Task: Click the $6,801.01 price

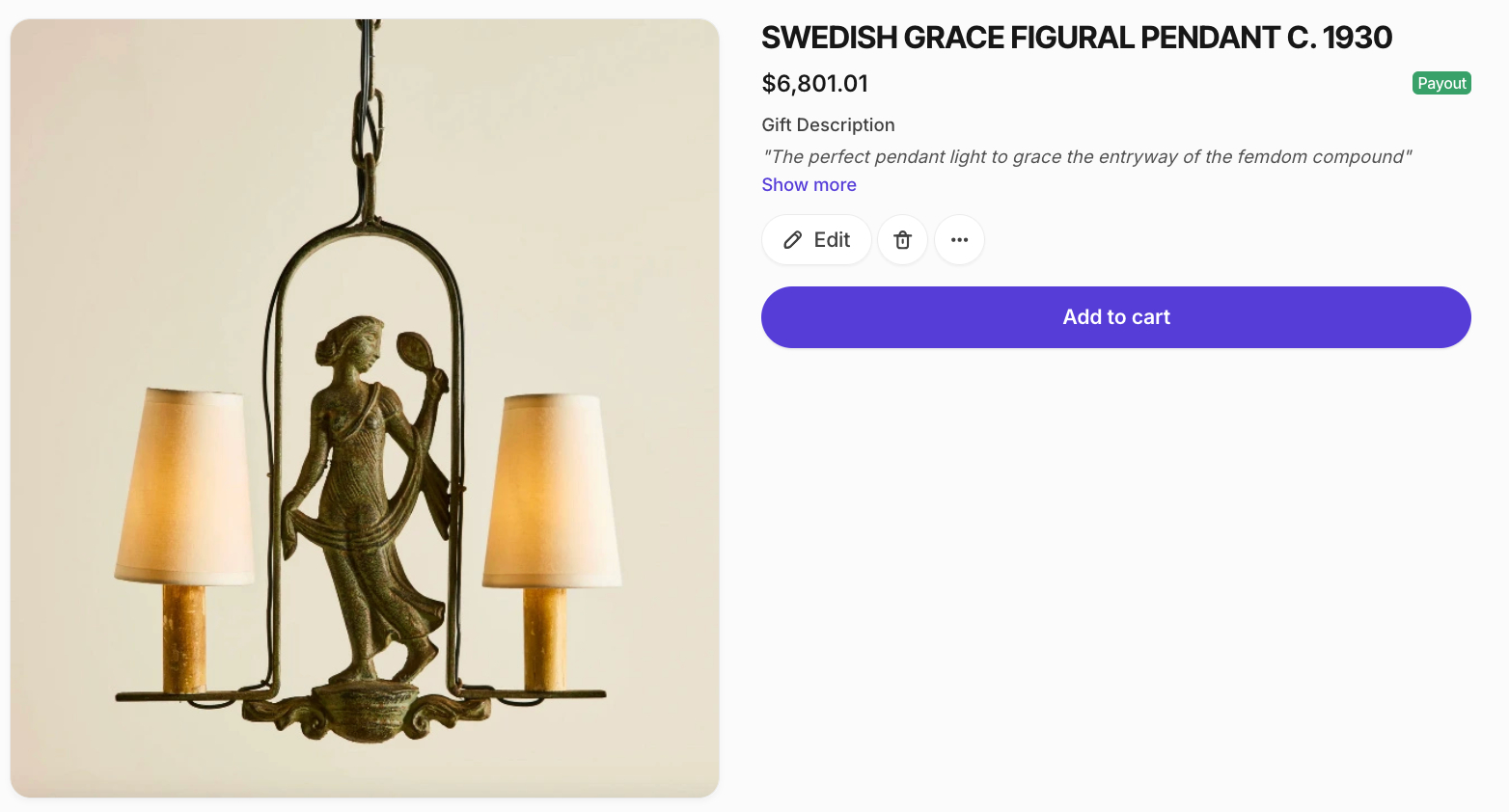Action: (x=814, y=84)
